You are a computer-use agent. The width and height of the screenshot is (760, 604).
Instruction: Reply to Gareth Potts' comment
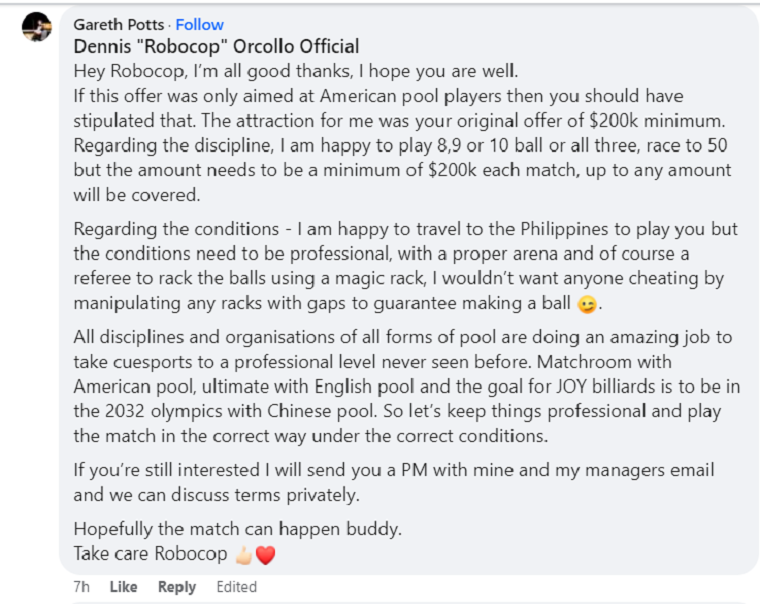(177, 587)
